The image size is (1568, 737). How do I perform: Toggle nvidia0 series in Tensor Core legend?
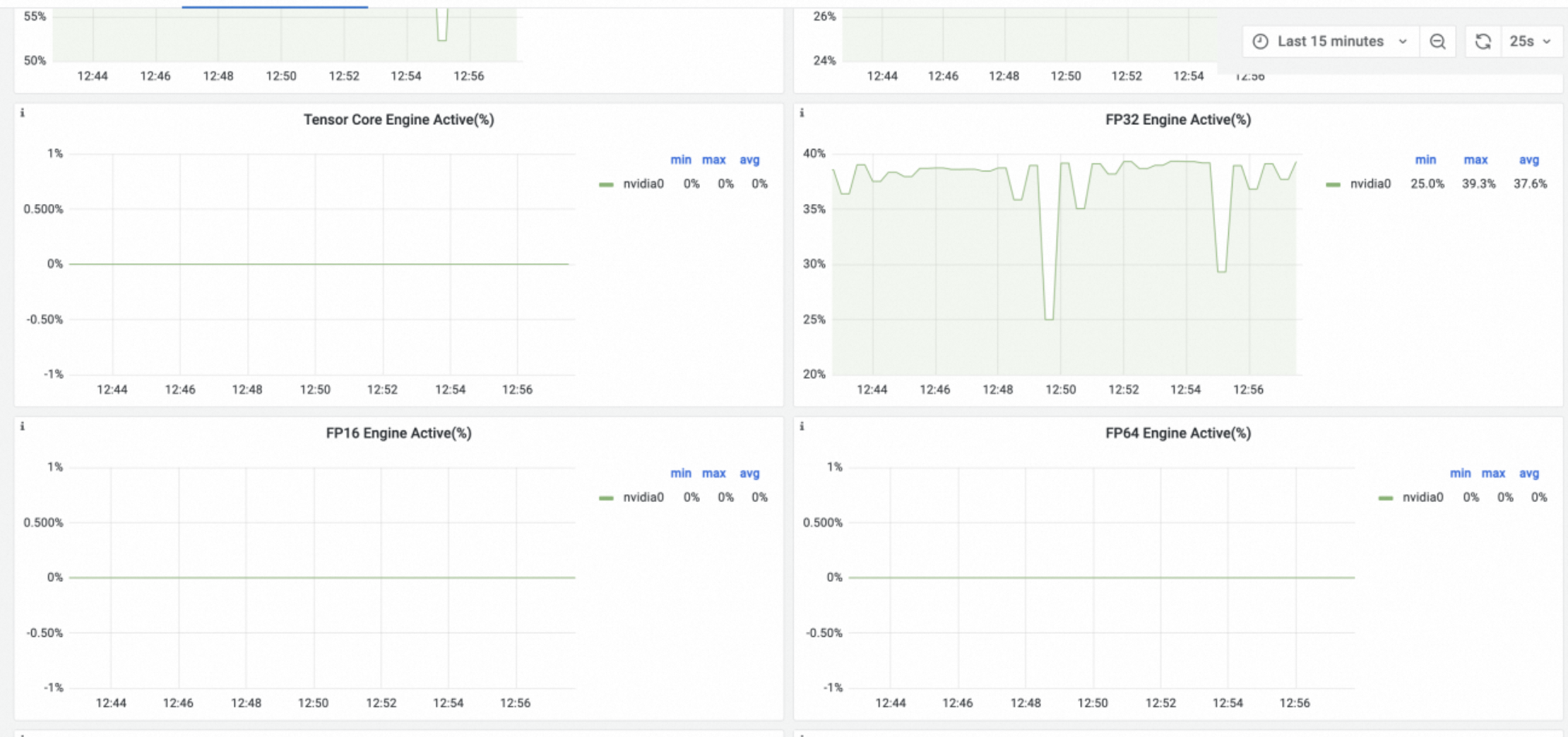coord(643,184)
